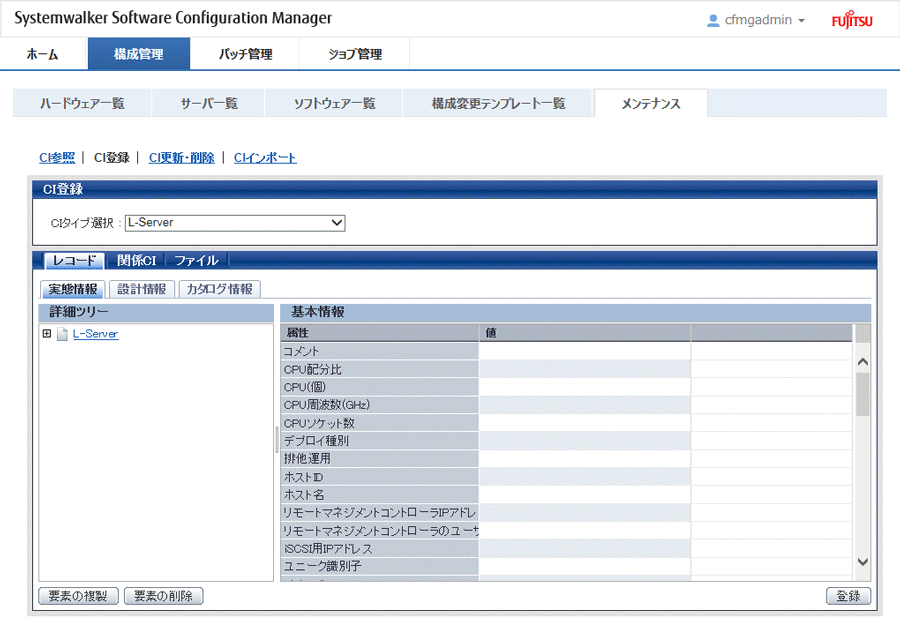Click the scrollbar down arrow in 基本情報
This screenshot has height=629, width=900.
click(863, 562)
